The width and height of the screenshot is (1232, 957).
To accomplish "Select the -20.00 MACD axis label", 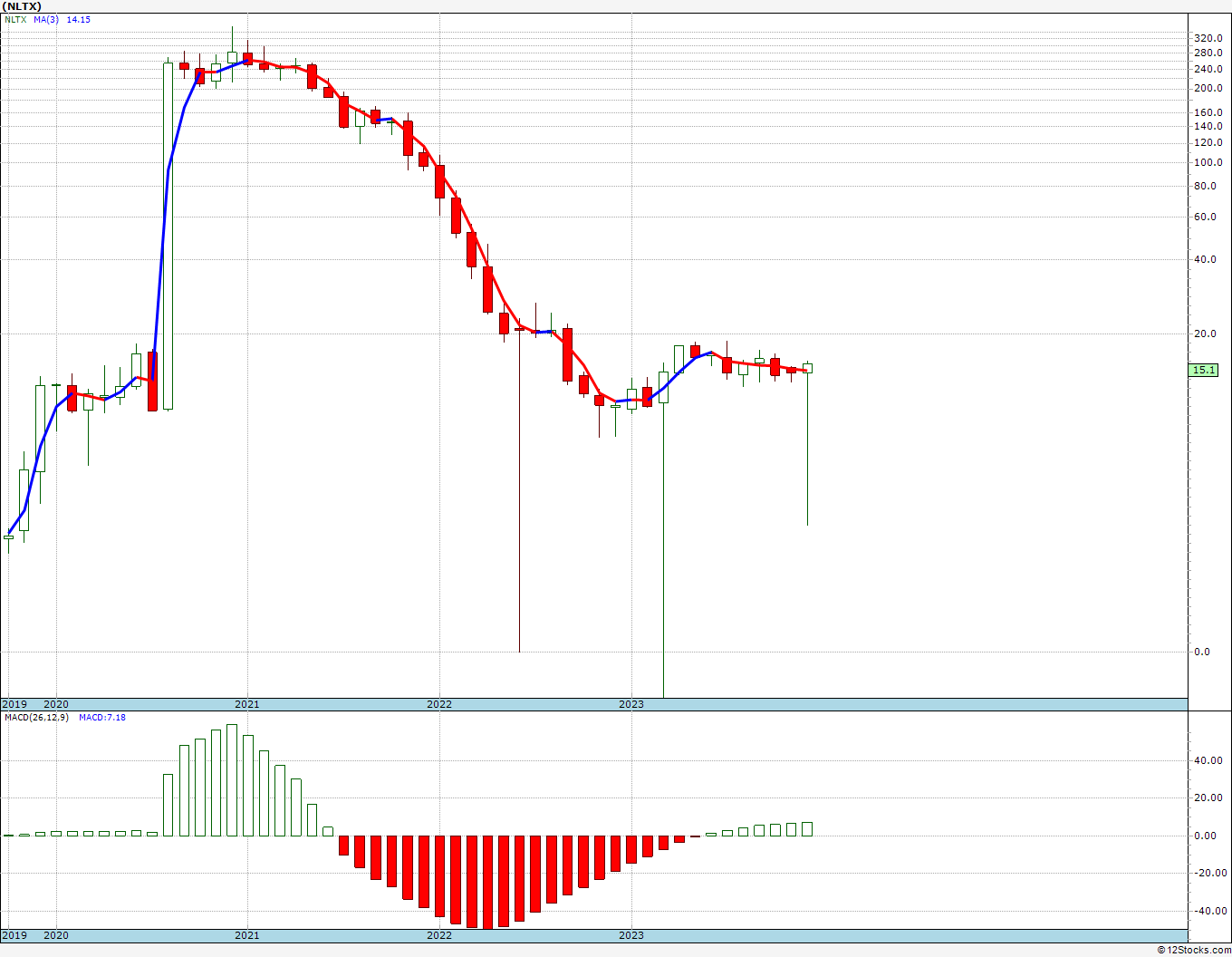I will pyautogui.click(x=1209, y=874).
